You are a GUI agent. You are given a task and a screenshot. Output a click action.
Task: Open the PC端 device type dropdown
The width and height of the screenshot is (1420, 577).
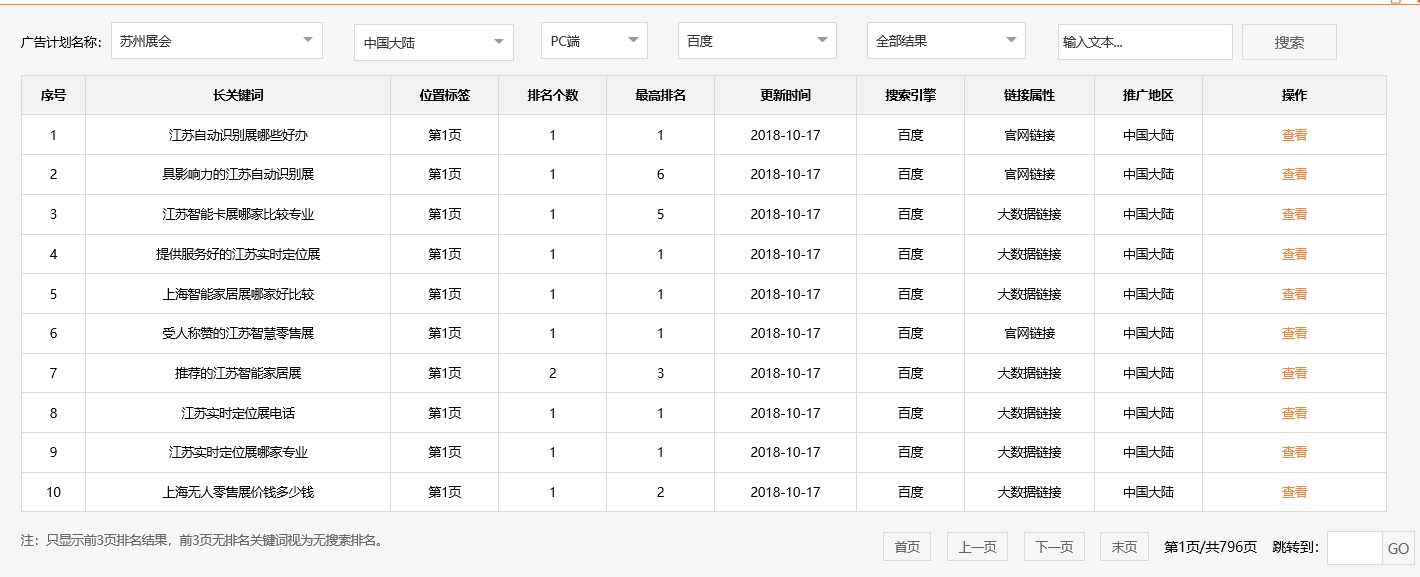[594, 41]
